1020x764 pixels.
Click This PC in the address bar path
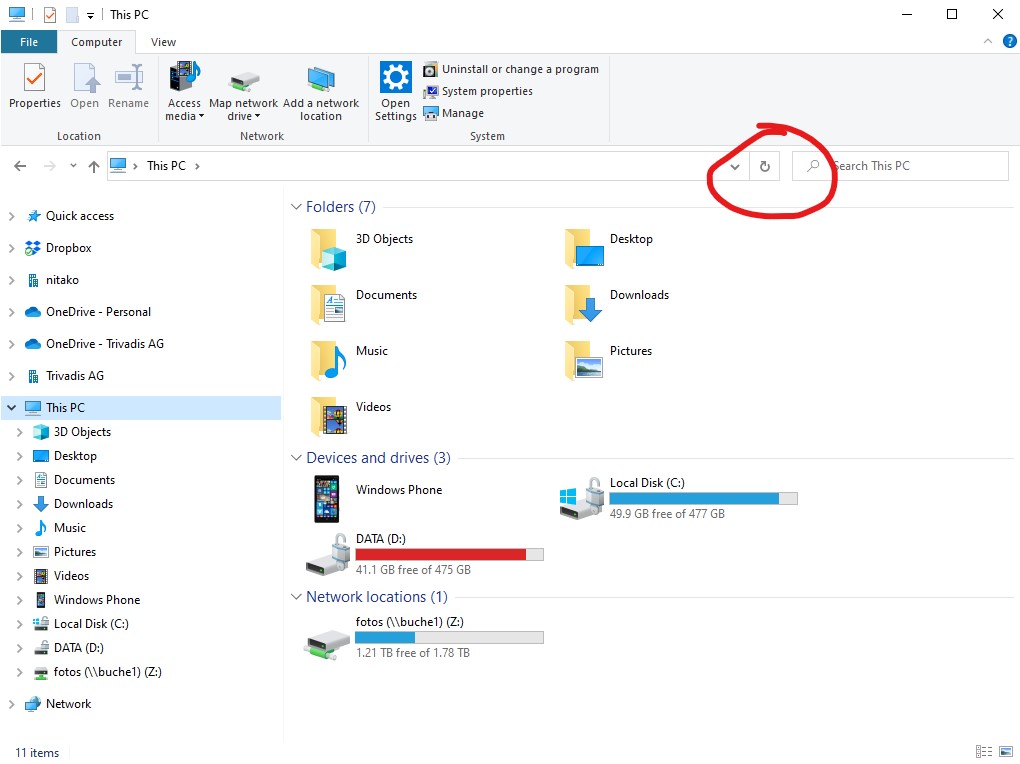166,166
